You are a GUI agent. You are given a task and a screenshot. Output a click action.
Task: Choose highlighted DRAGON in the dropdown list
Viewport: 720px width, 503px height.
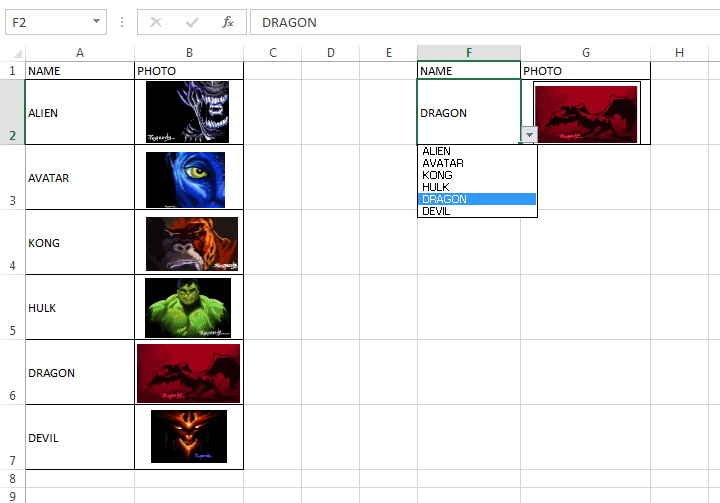pyautogui.click(x=477, y=199)
